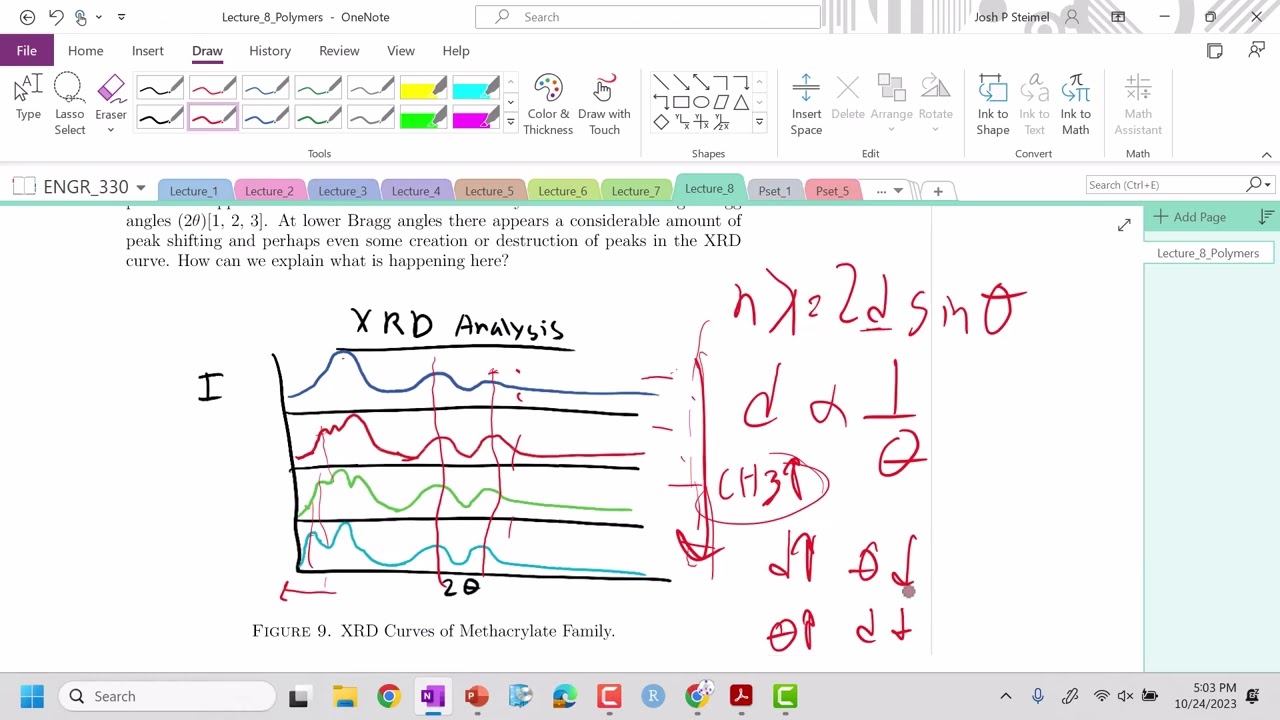Pick the bottom-row green pen
Viewport: 1280px width, 720px height.
click(319, 119)
